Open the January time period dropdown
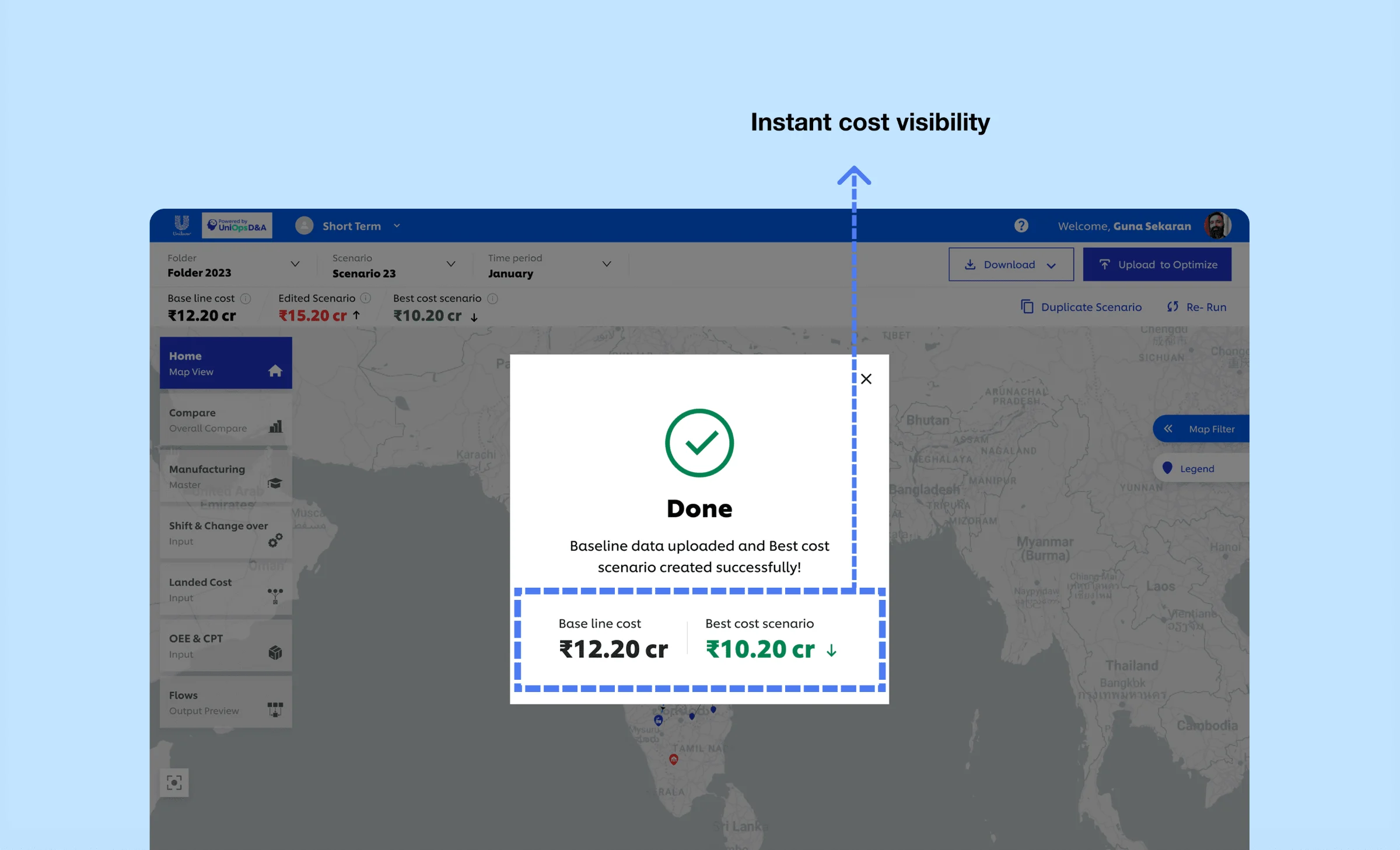This screenshot has height=850, width=1400. (x=549, y=265)
